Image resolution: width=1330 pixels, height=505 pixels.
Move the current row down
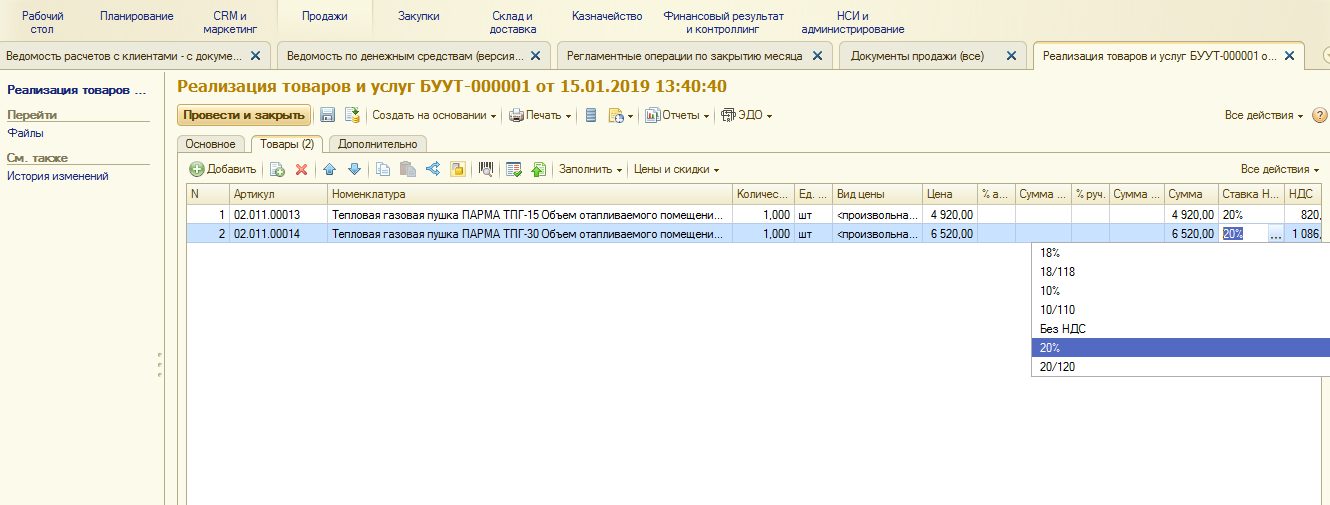click(x=354, y=169)
